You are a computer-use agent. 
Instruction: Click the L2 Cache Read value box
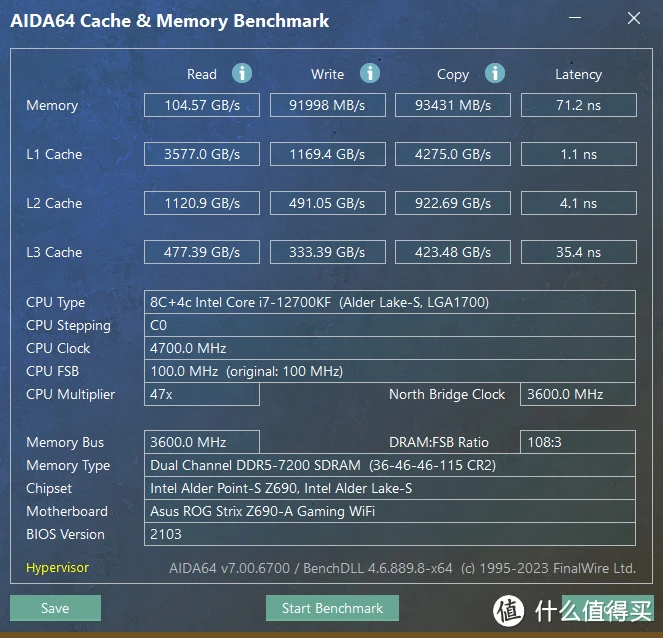(201, 203)
